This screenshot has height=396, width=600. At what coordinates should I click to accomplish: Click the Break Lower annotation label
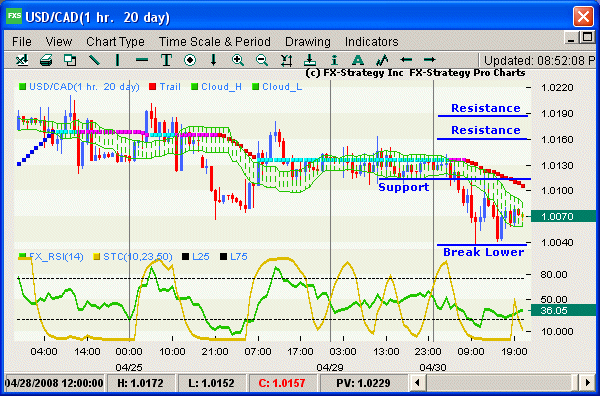pyautogui.click(x=483, y=252)
